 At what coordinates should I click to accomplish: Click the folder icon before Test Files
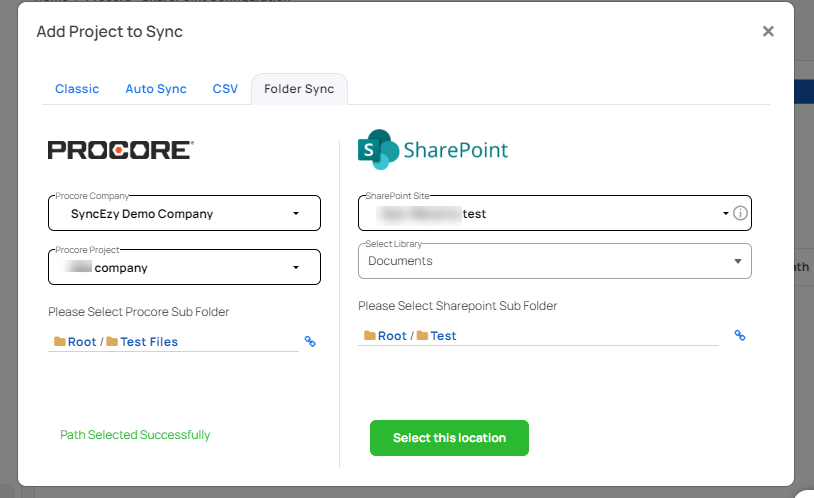tap(112, 341)
